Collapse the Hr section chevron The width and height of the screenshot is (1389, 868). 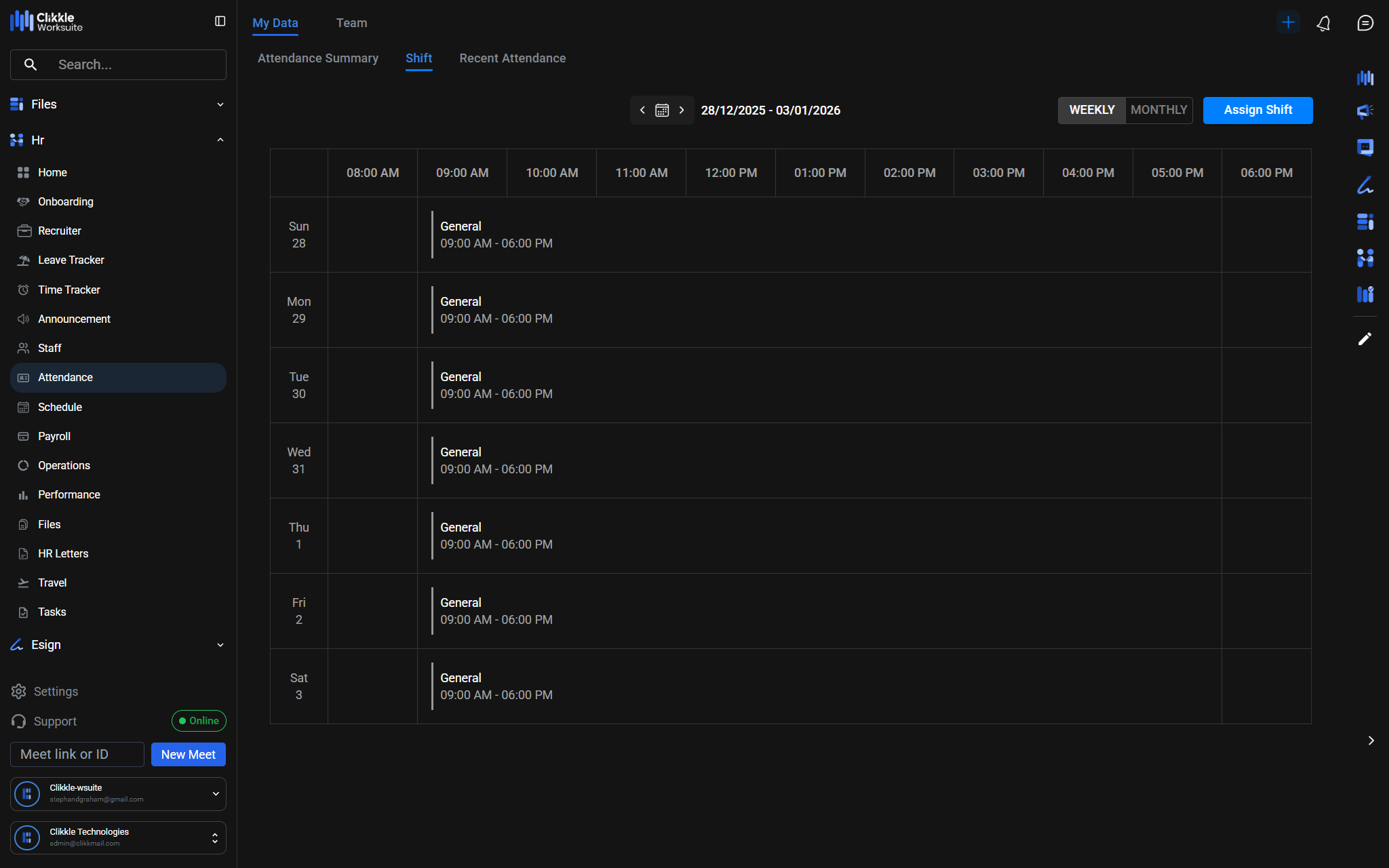click(220, 140)
